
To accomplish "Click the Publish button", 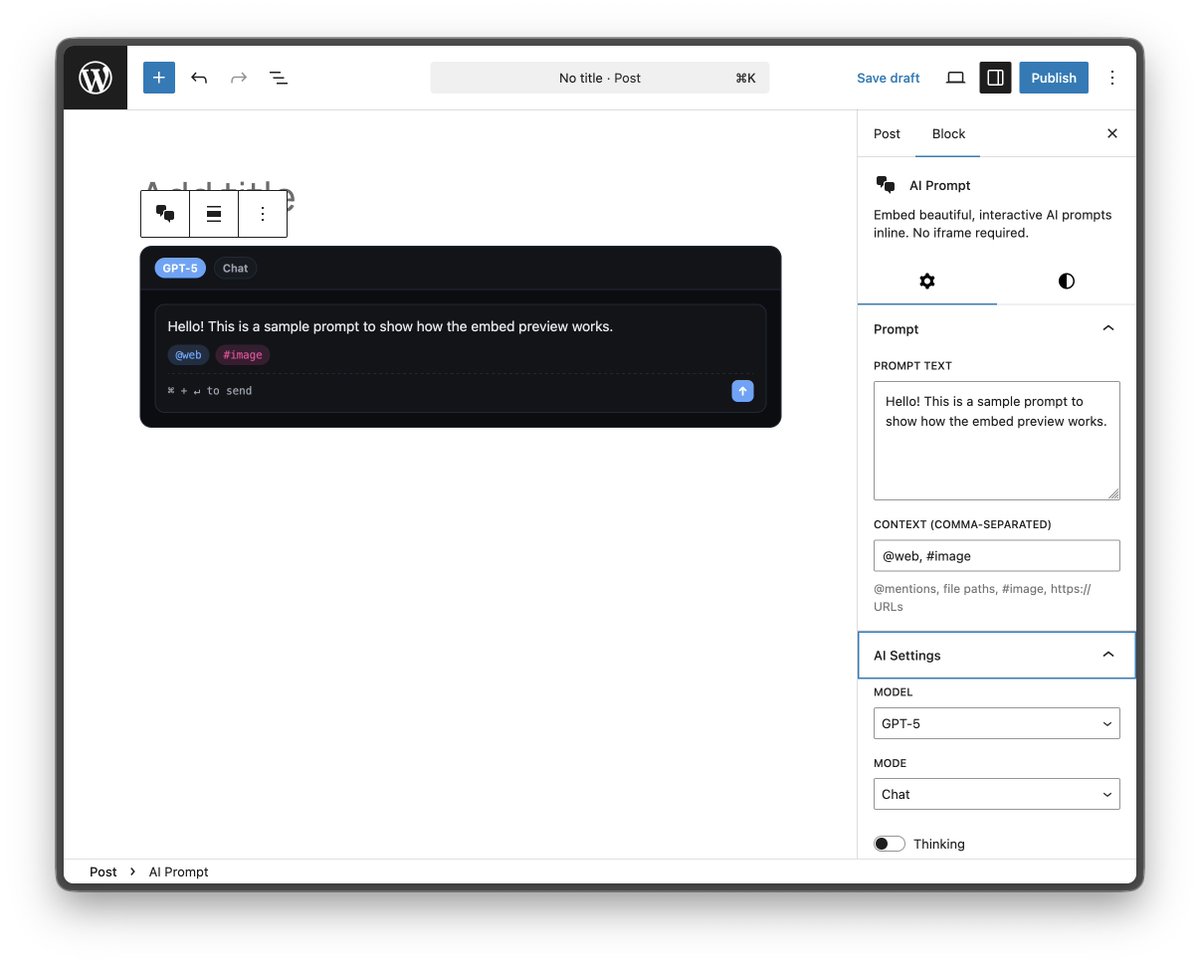I will pyautogui.click(x=1053, y=78).
